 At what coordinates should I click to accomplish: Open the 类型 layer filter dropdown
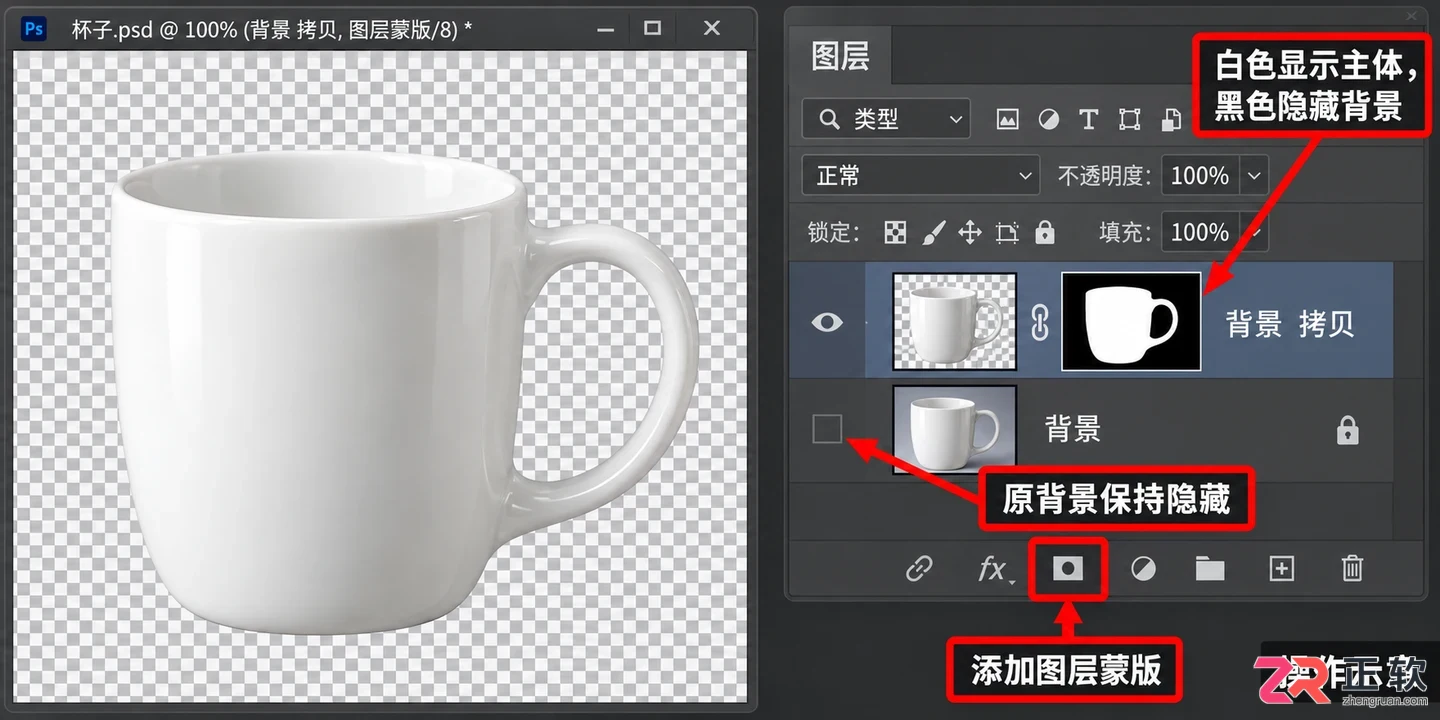tap(885, 120)
